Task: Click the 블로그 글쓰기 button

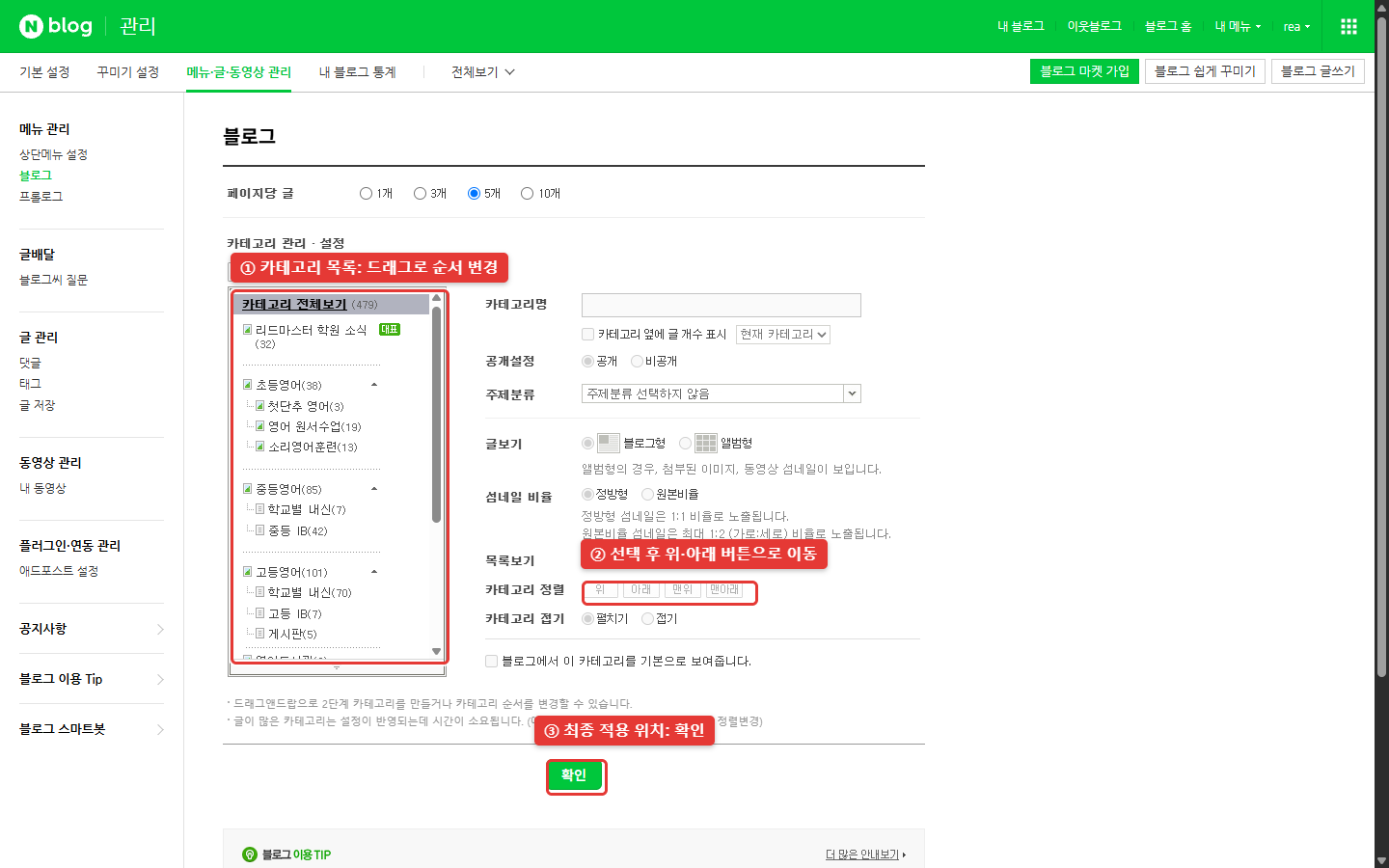Action: 1318,71
